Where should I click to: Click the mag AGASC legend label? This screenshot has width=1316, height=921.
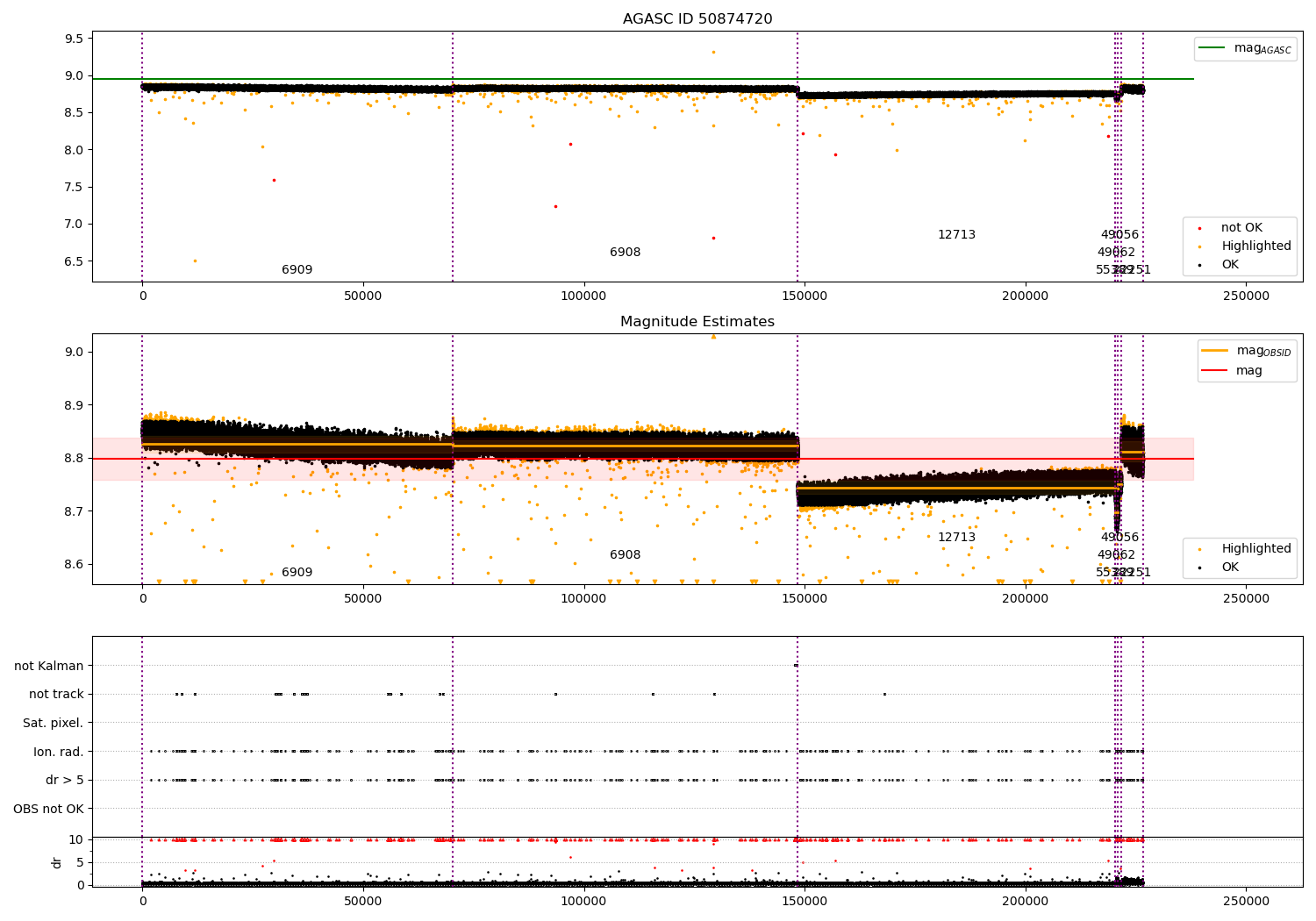[x=1262, y=49]
